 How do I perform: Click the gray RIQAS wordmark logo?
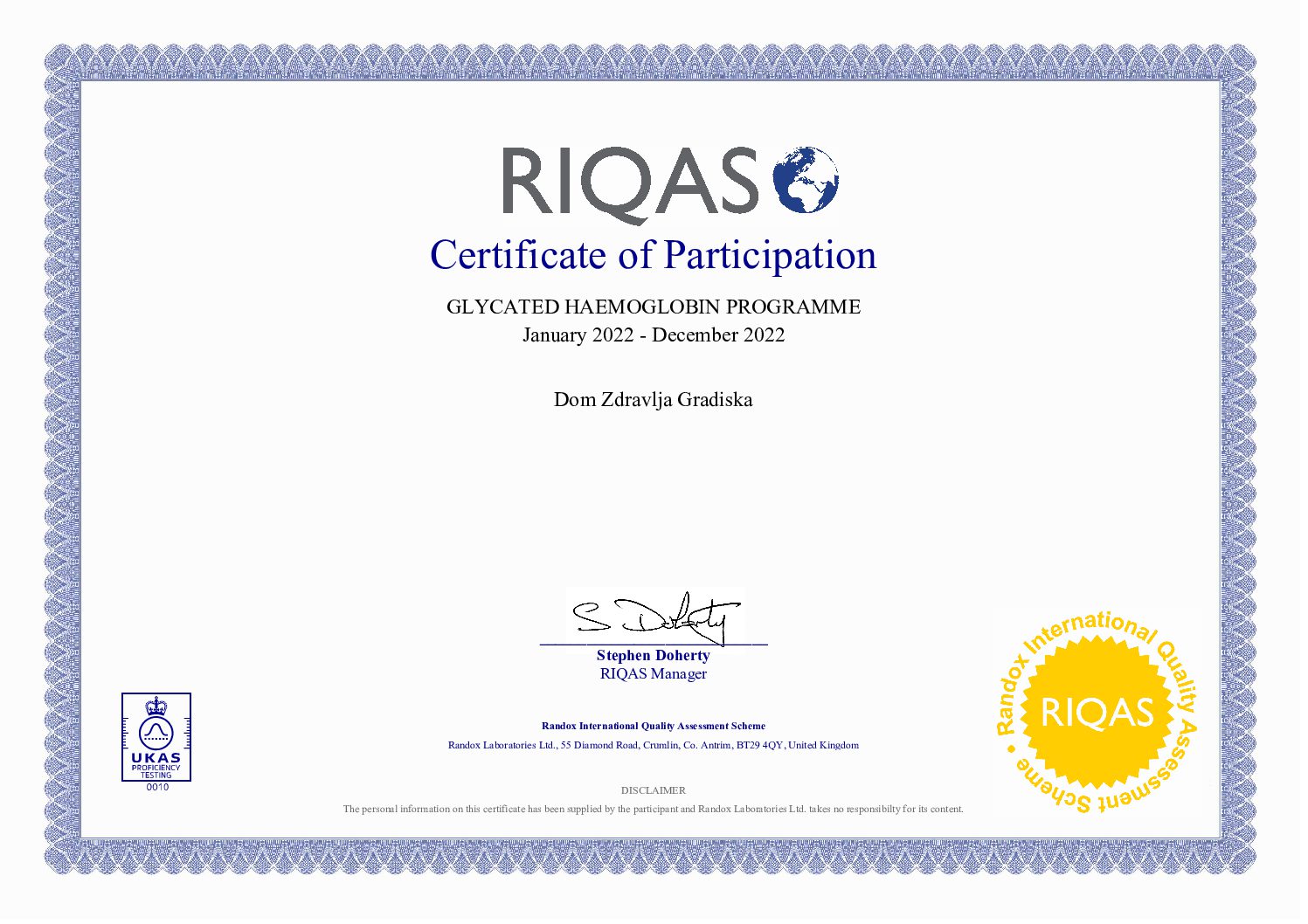[629, 182]
